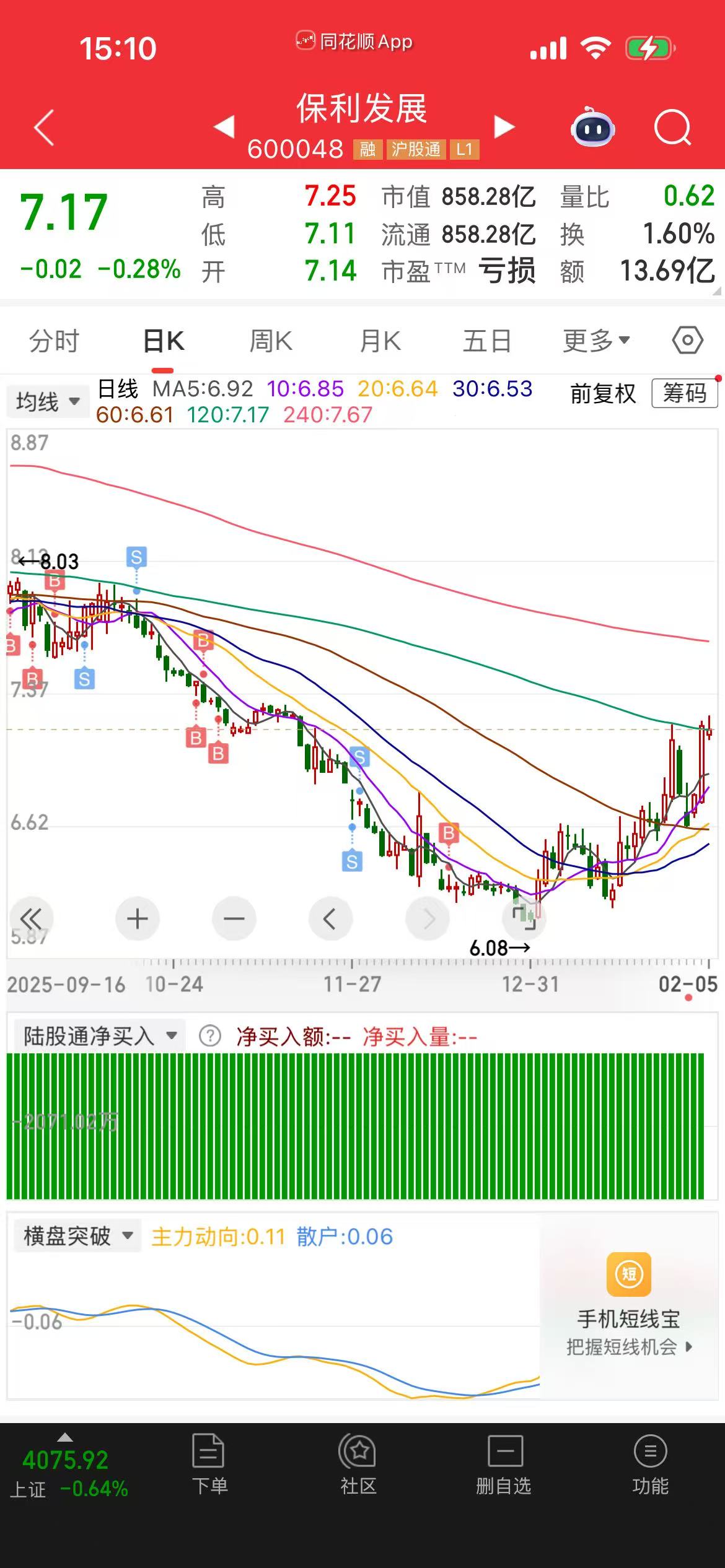Open the 均线 indicator dropdown
725x1568 pixels.
pos(48,402)
